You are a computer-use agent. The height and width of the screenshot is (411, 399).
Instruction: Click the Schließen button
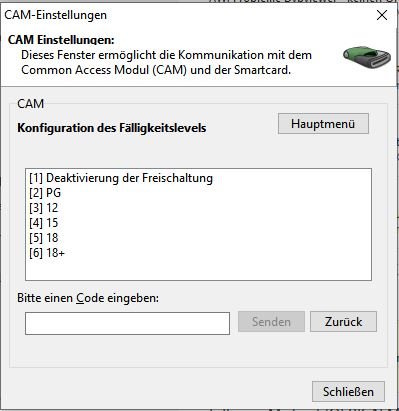pos(348,392)
